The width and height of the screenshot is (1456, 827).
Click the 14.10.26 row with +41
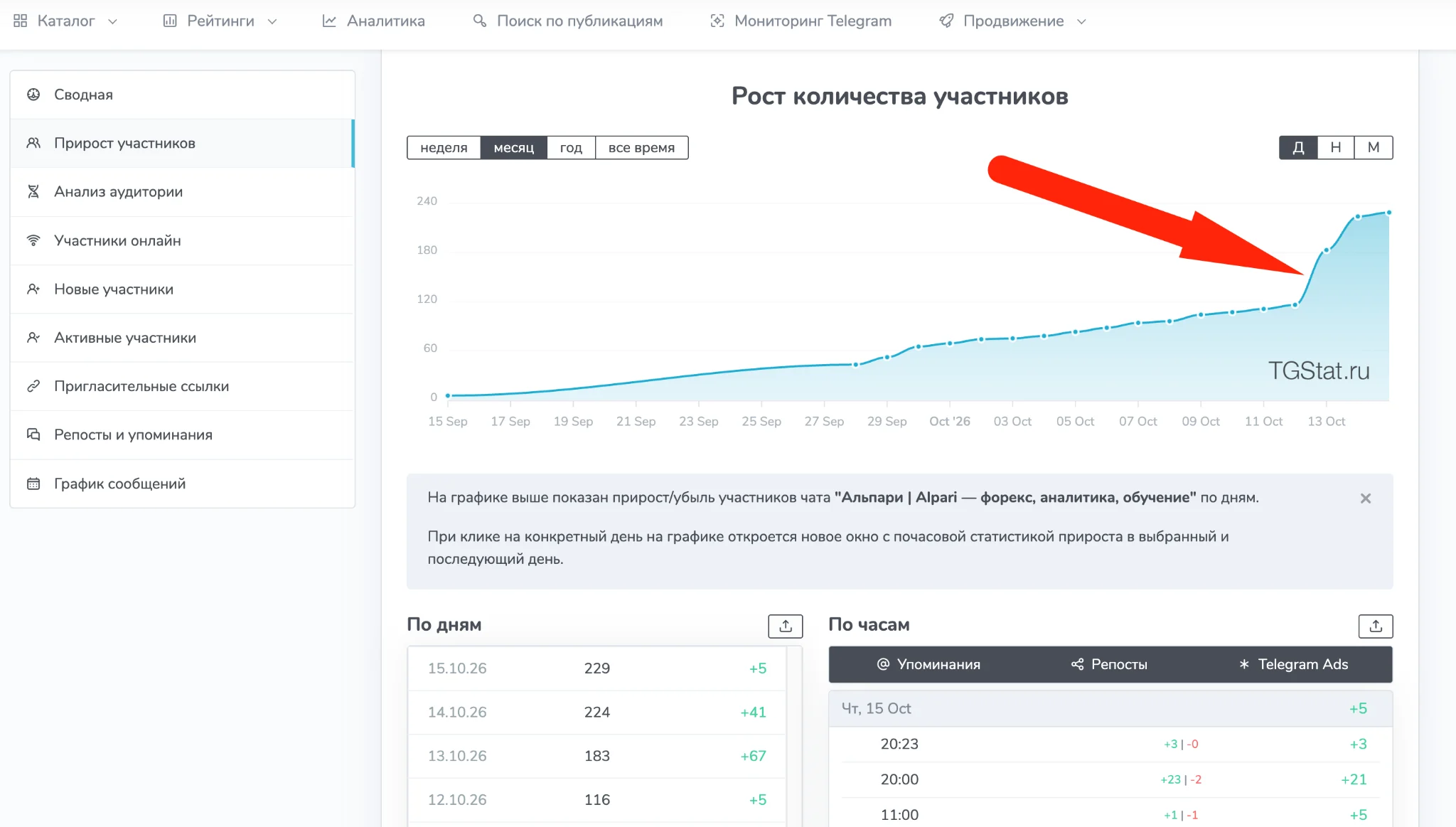click(x=597, y=713)
